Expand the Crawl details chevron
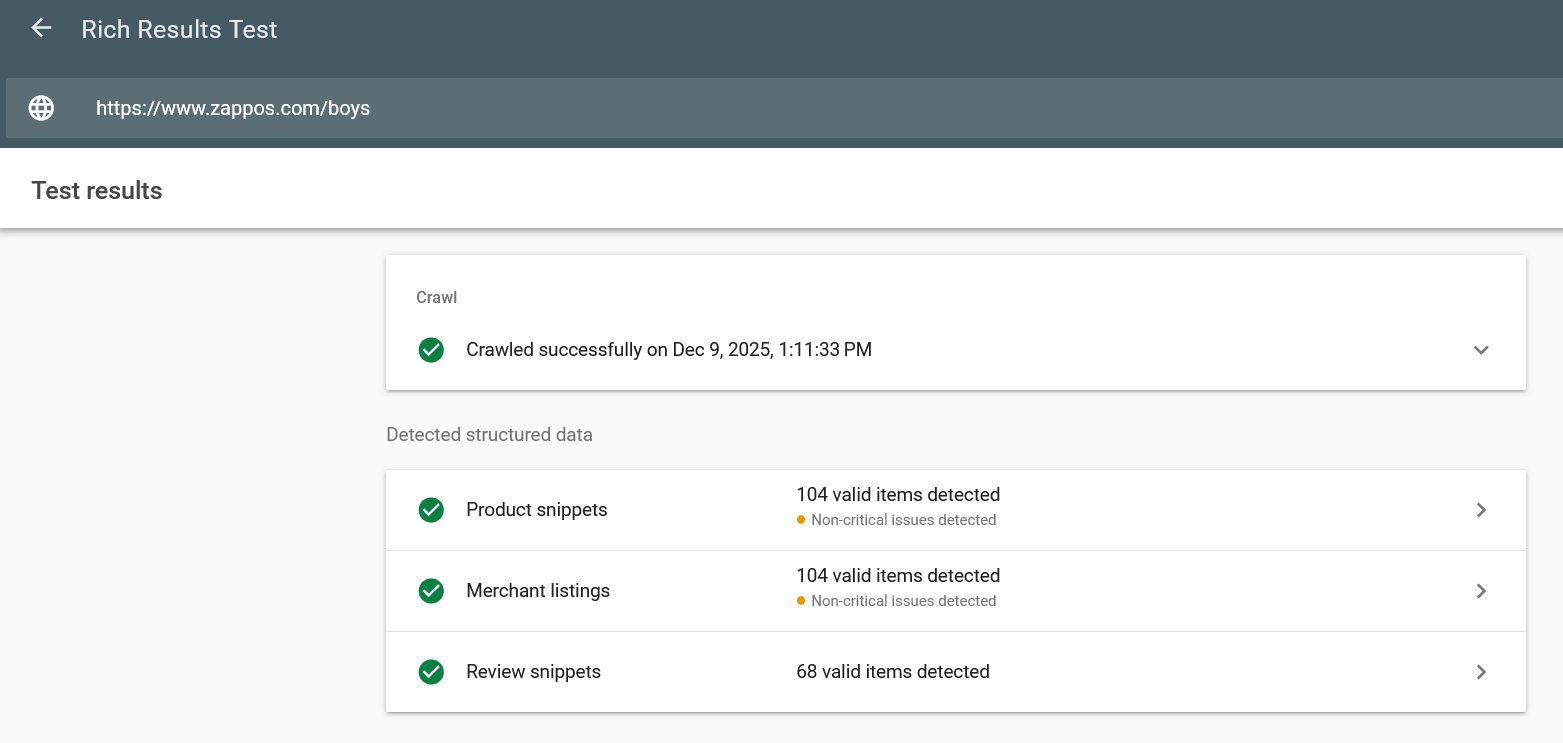Image resolution: width=1563 pixels, height=743 pixels. click(1481, 350)
